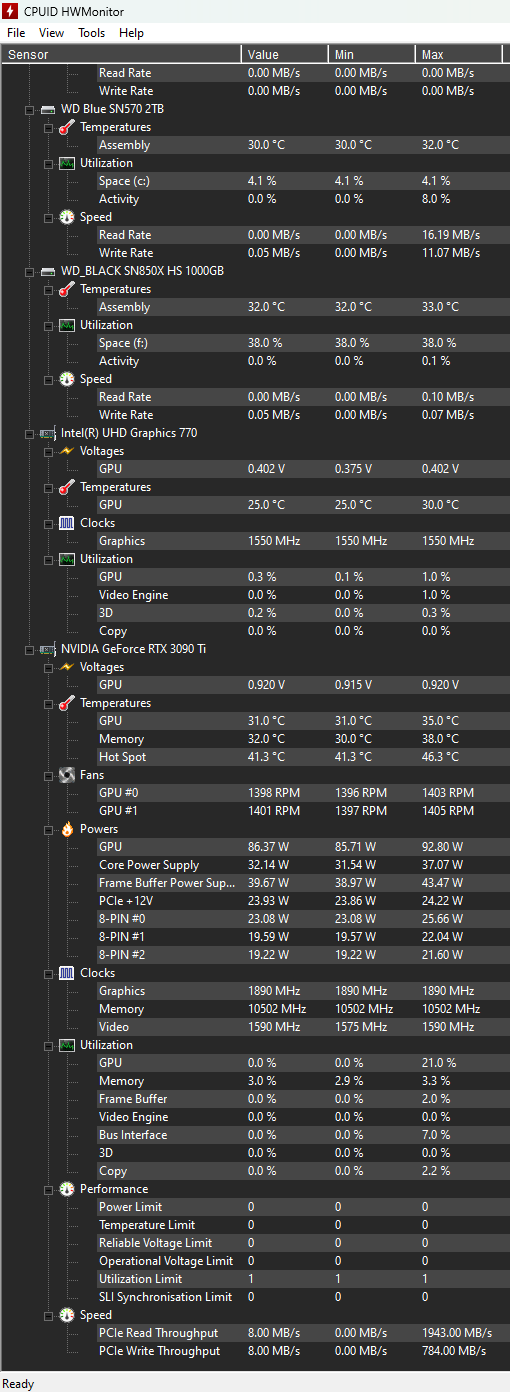Screen dimensions: 510x1392
Task: Click the Sensor column header
Action: (x=121, y=54)
